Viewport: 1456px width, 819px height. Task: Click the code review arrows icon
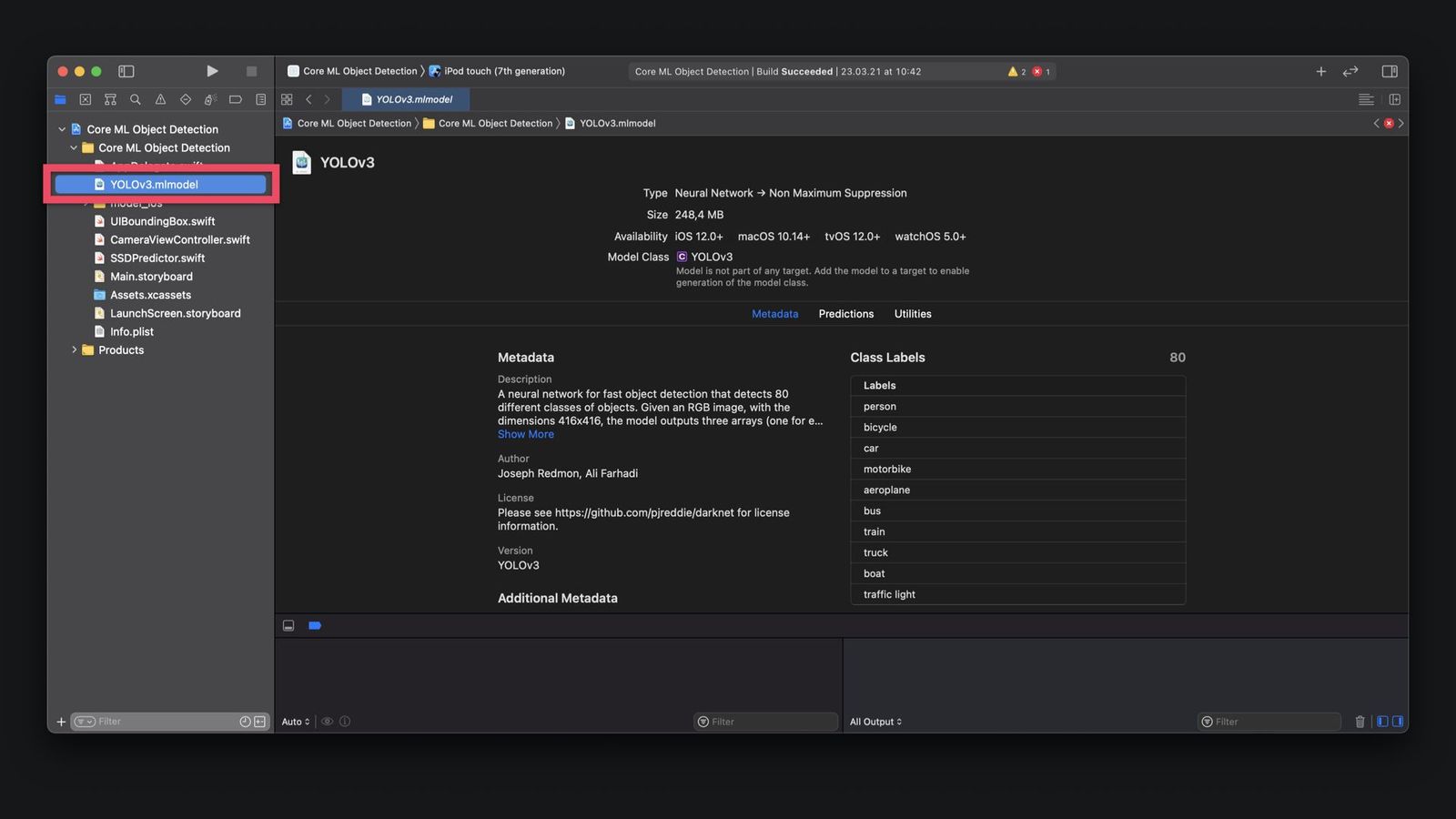point(1350,71)
